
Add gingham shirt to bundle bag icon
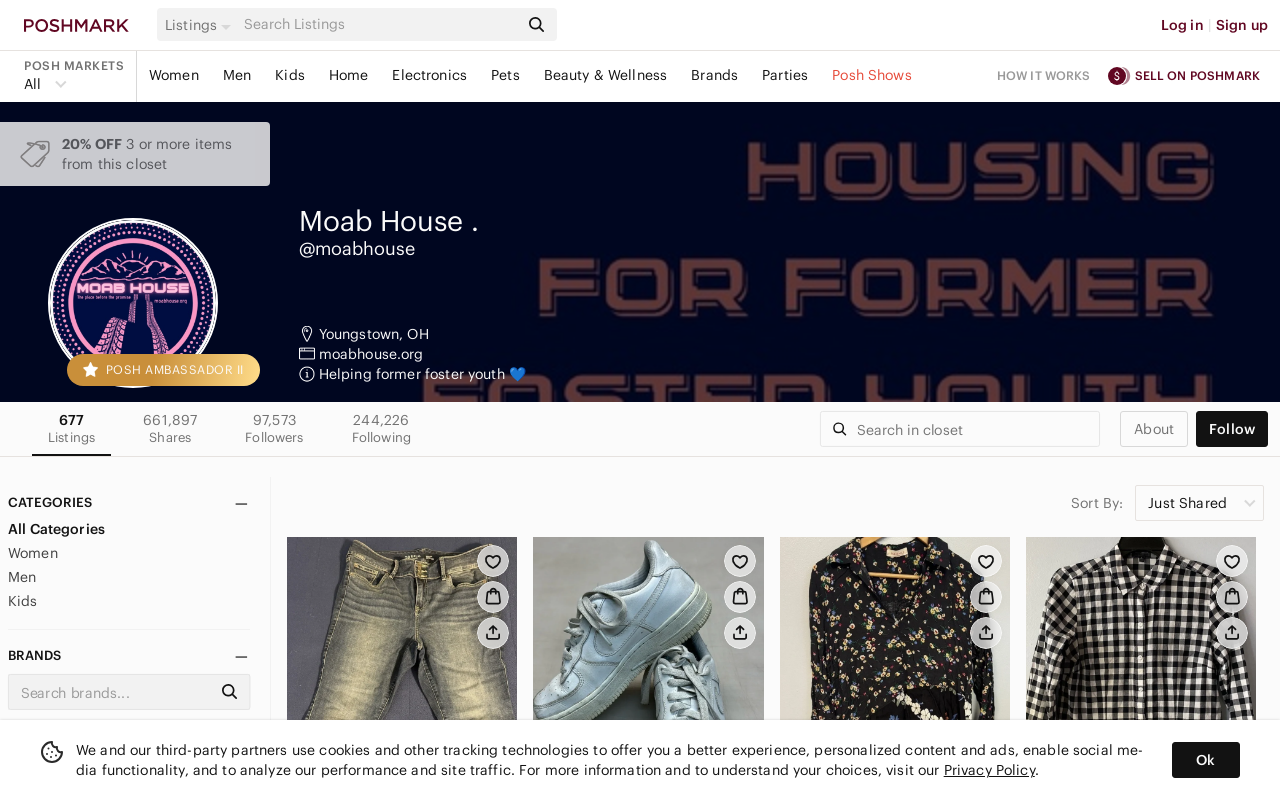(x=1232, y=597)
